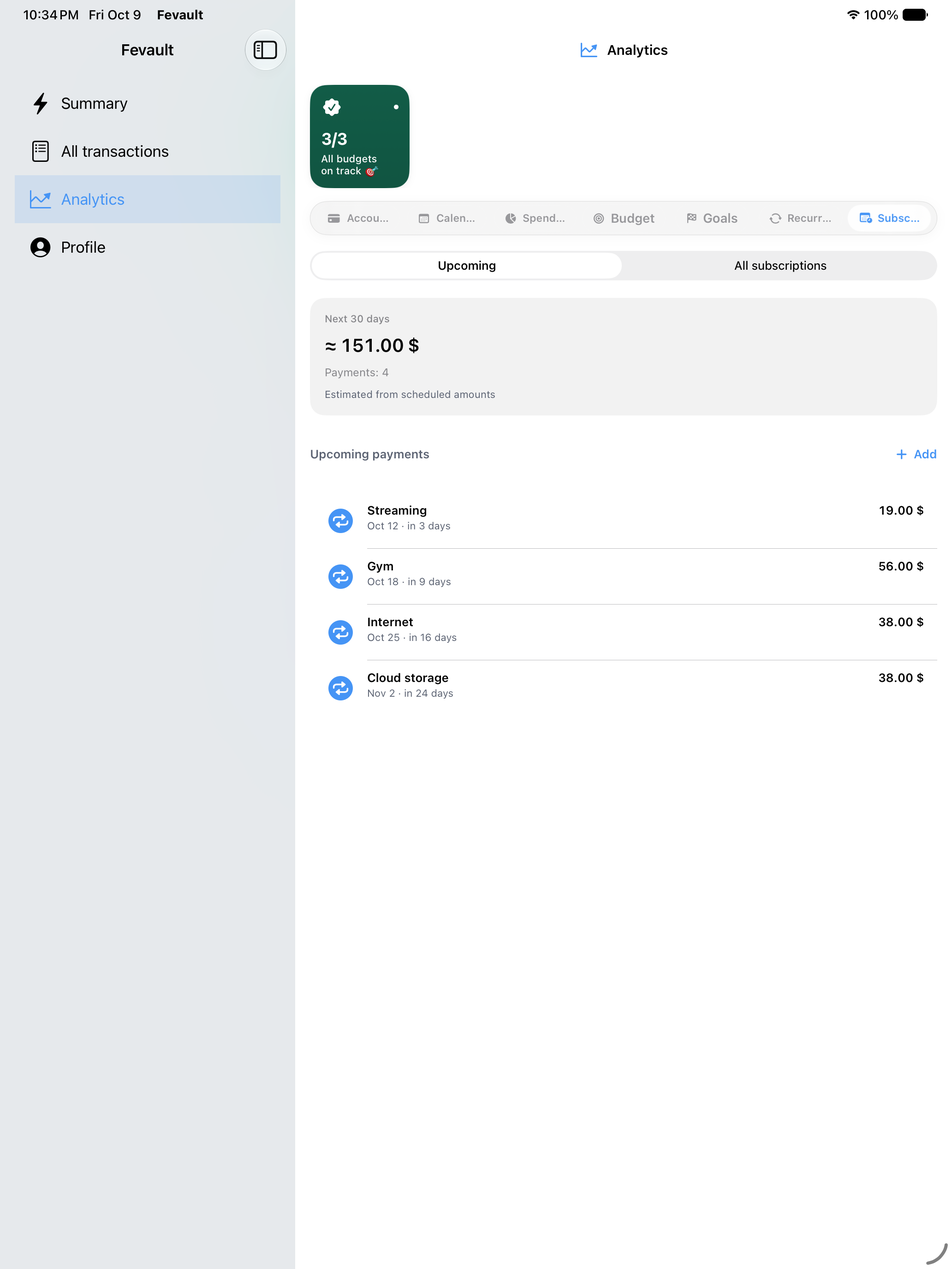Click the 10:34 PM clock in status bar
The image size is (952, 1269).
51,15
